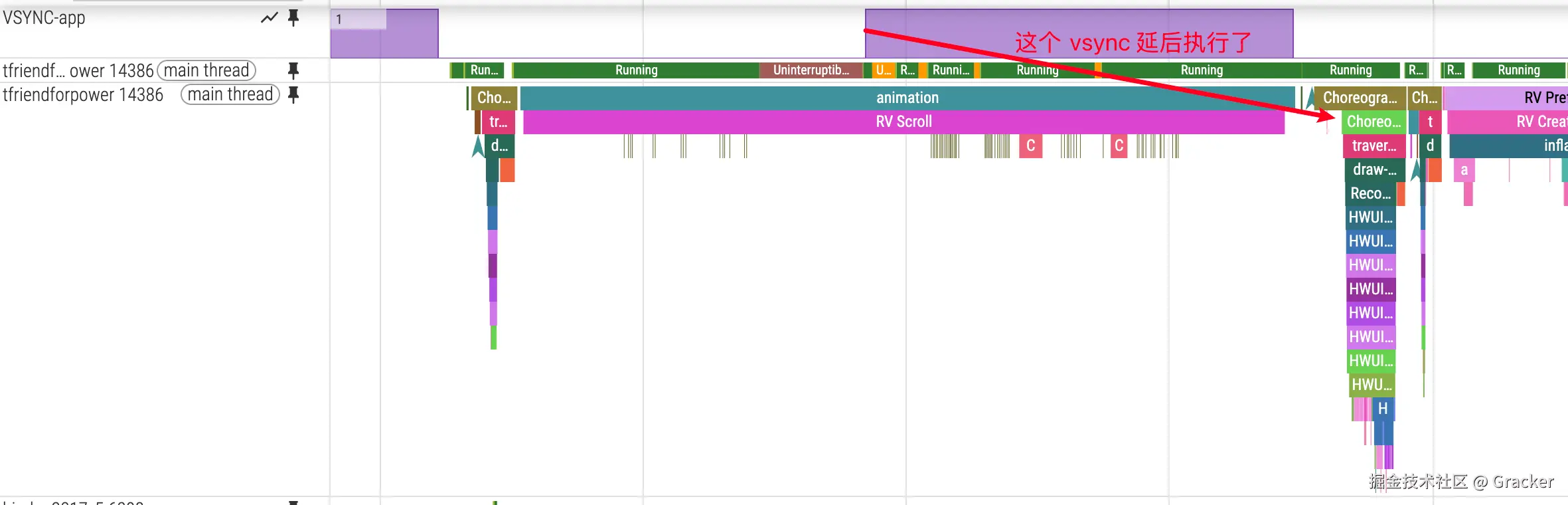This screenshot has width=1568, height=505.
Task: Select the traver… slice
Action: click(x=1374, y=146)
